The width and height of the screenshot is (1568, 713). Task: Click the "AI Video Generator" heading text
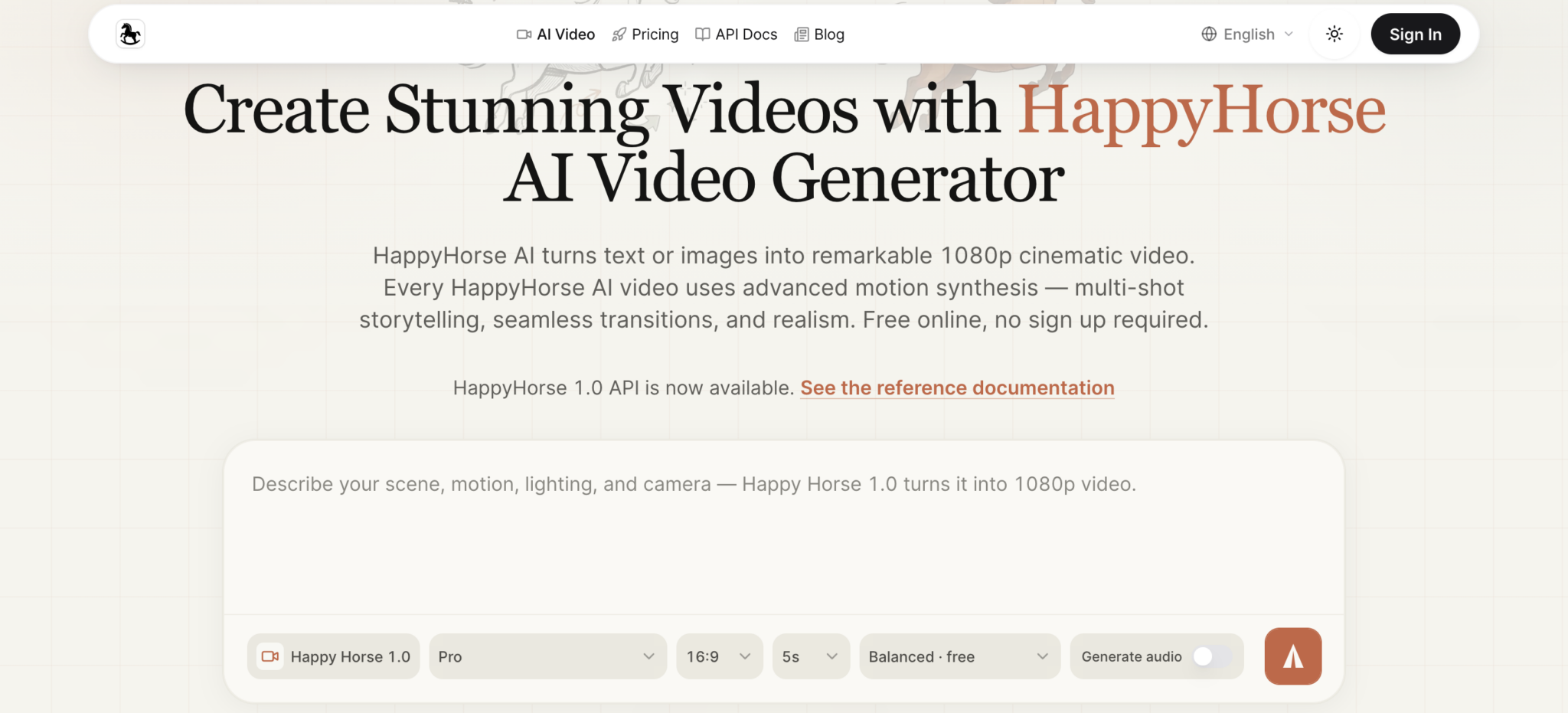pos(783,178)
